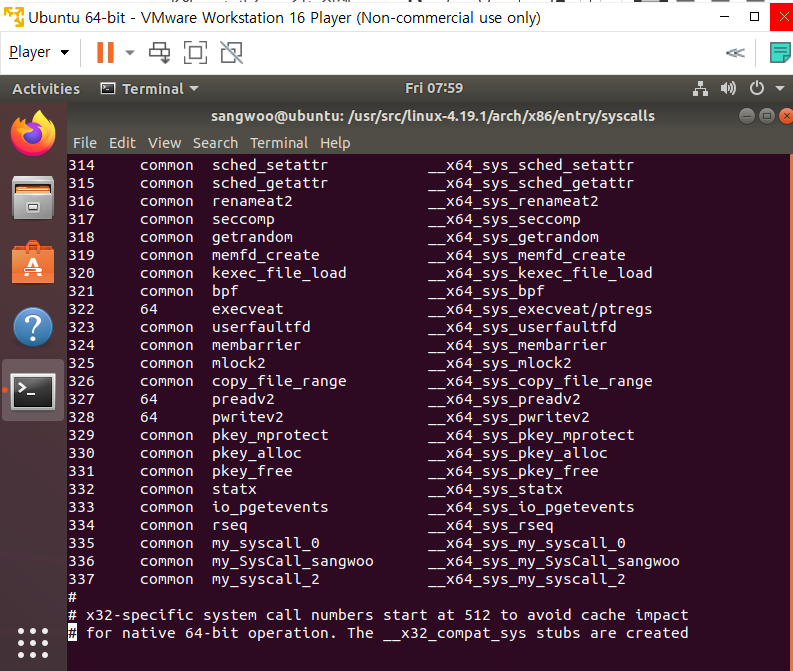Open the power options dropdown next to pause
Image resolution: width=793 pixels, height=671 pixels.
click(130, 52)
